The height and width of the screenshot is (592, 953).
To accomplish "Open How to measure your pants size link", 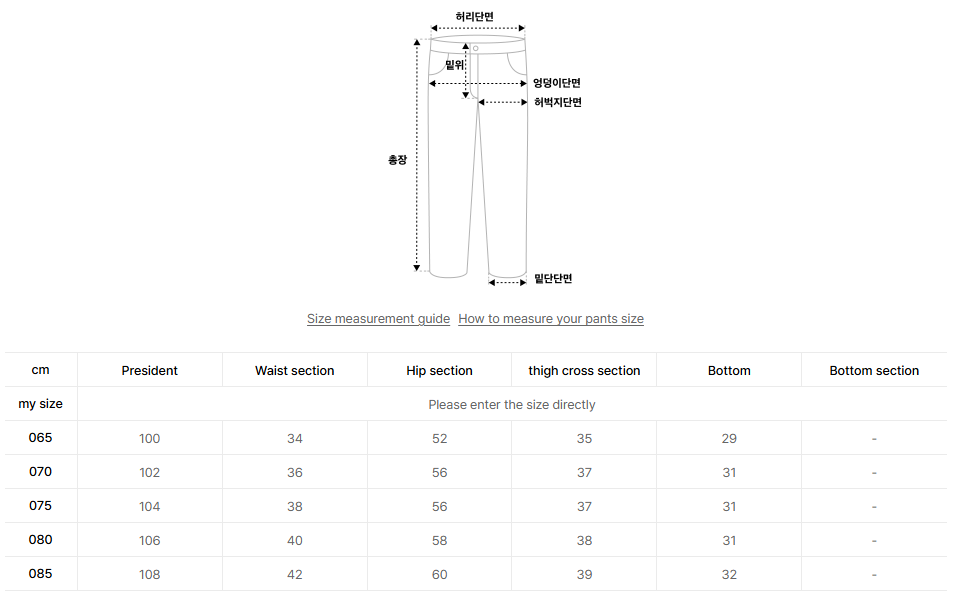I will tap(551, 319).
